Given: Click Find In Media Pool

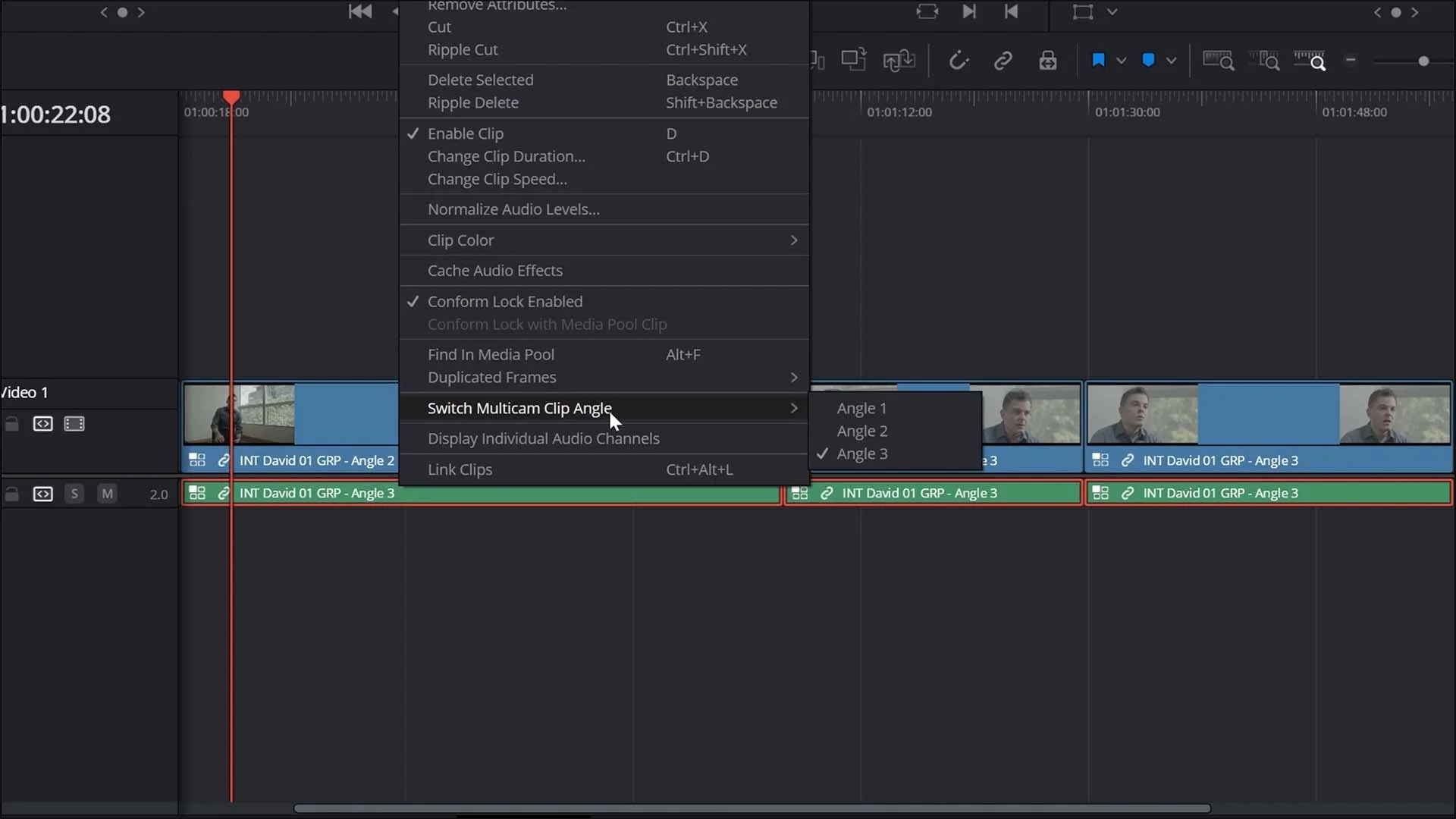Looking at the screenshot, I should pos(490,354).
